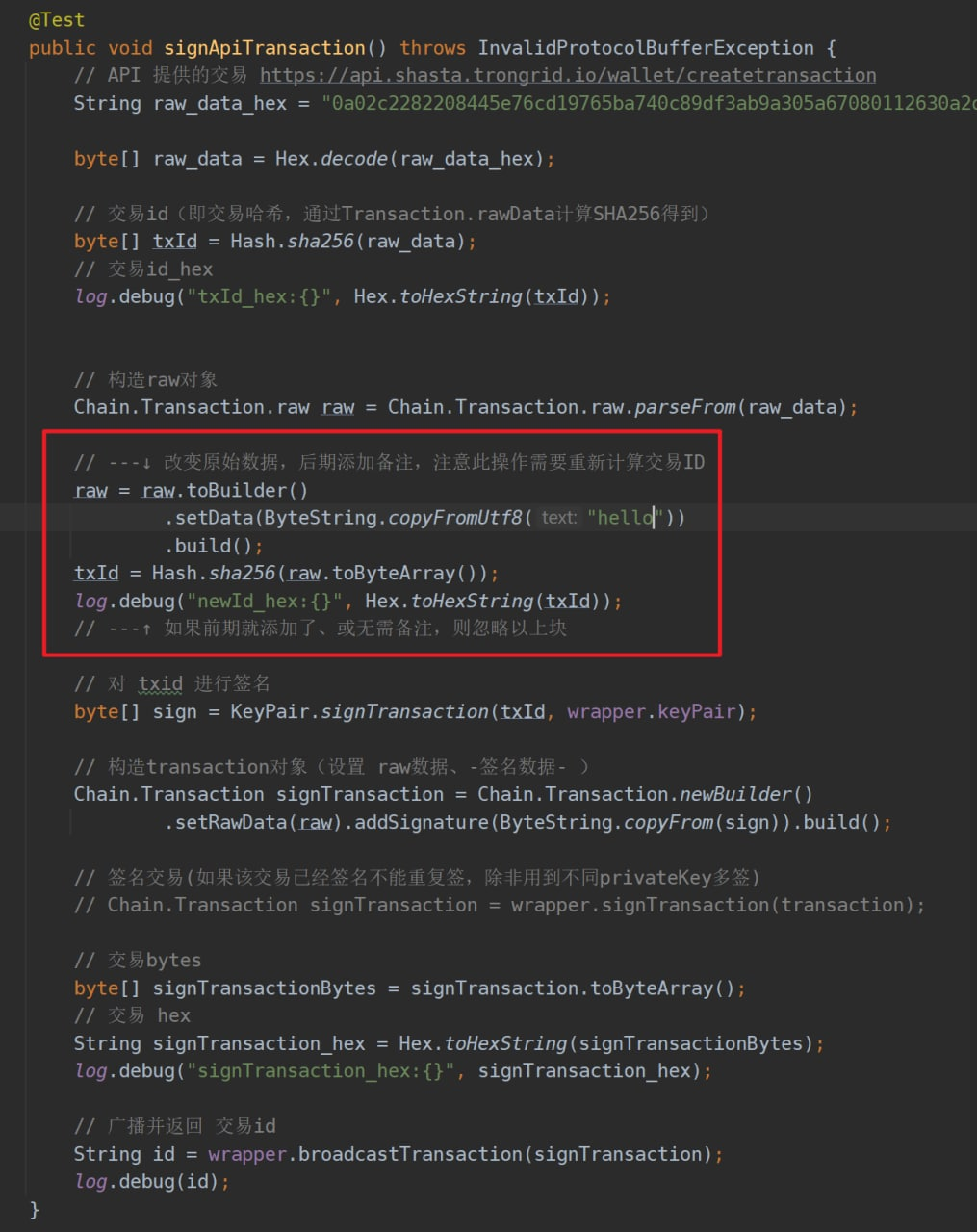Click the comment 交易bytes
The image size is (977, 1232).
[138, 961]
